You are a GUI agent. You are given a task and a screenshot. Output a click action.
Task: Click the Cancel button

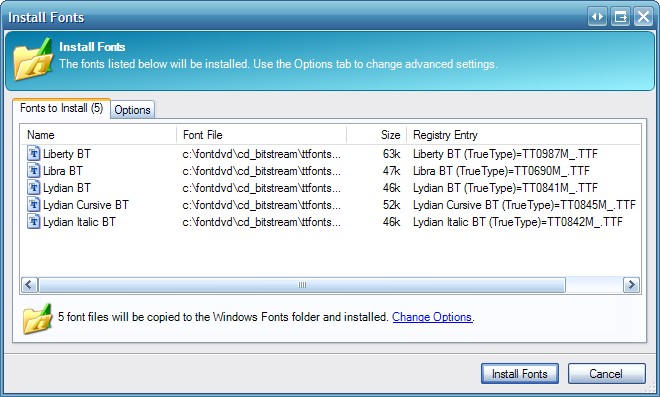click(606, 373)
